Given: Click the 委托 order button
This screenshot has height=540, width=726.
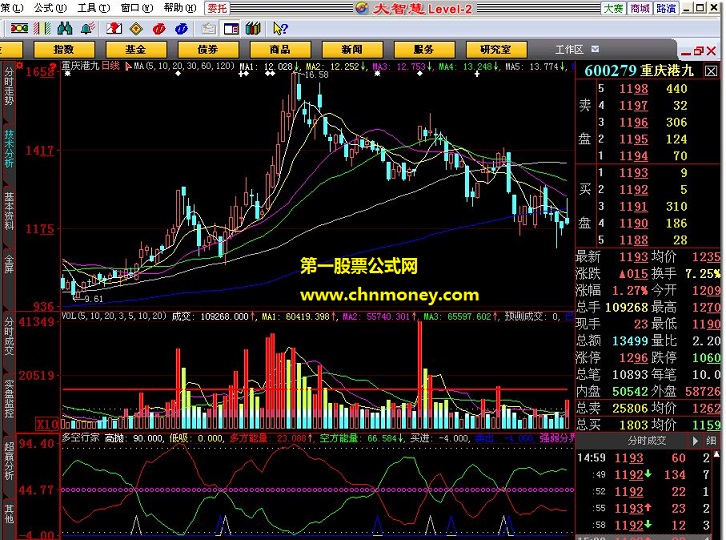Looking at the screenshot, I should [x=217, y=8].
